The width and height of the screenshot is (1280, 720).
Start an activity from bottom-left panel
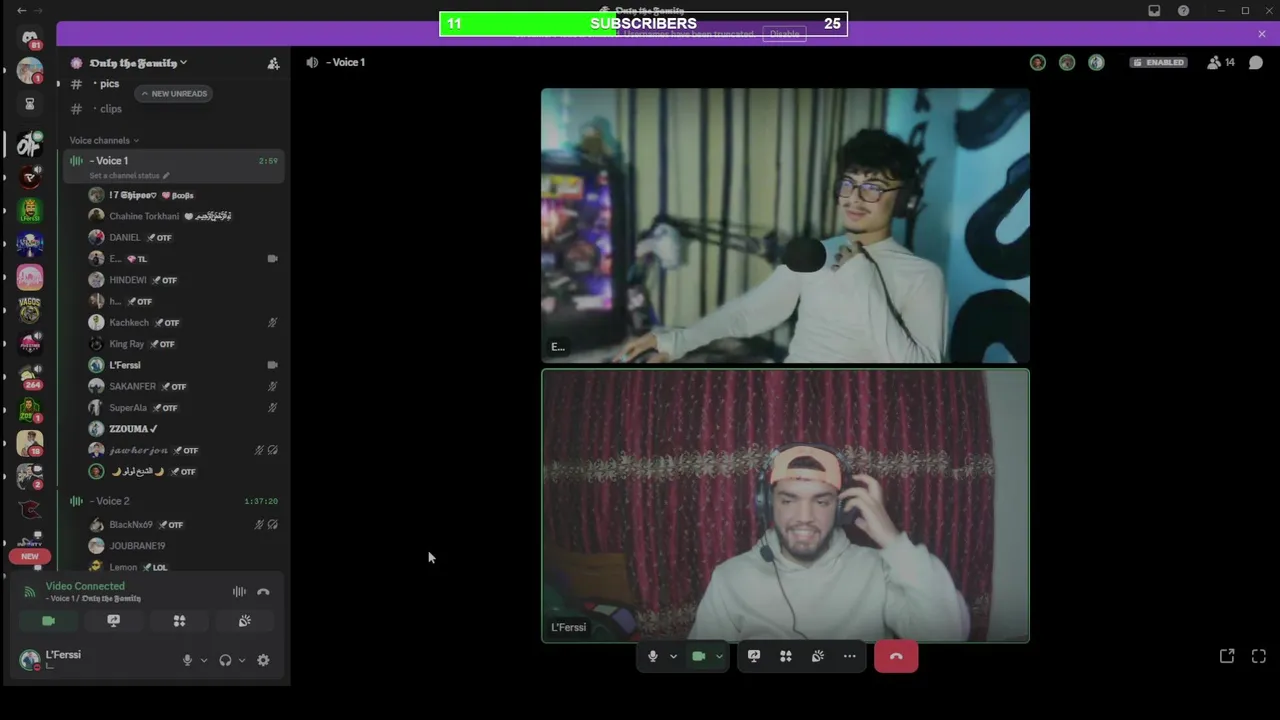coord(179,621)
